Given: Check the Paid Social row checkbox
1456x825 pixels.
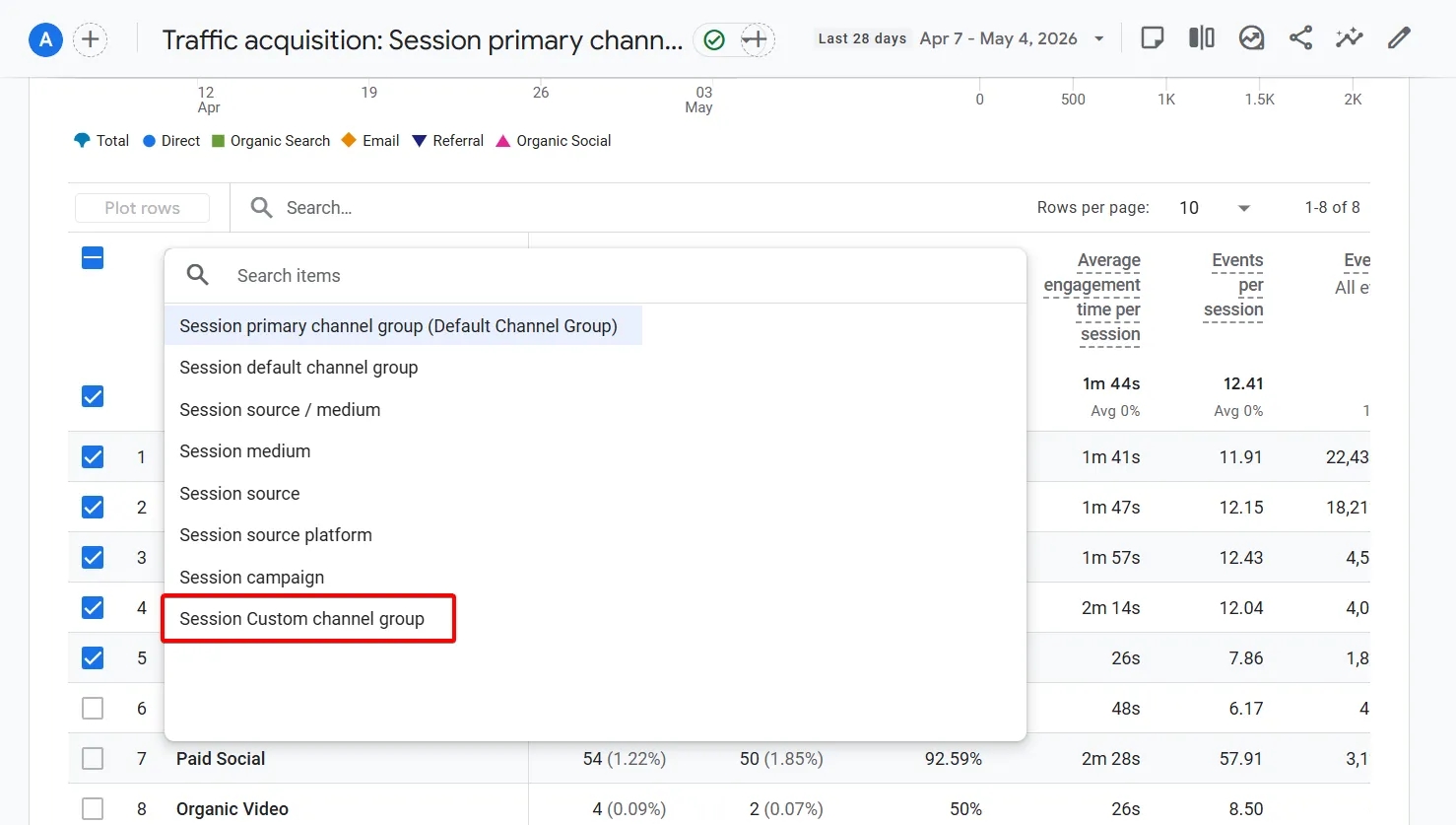Looking at the screenshot, I should click(93, 758).
